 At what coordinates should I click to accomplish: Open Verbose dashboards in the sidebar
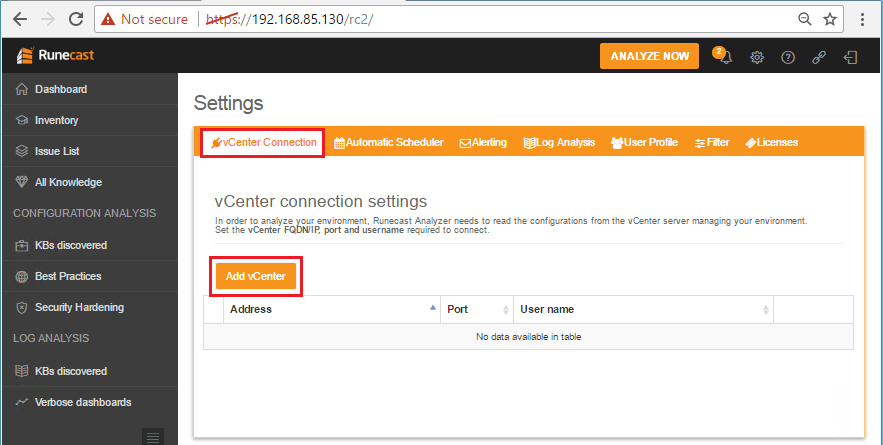pyautogui.click(x=90, y=402)
